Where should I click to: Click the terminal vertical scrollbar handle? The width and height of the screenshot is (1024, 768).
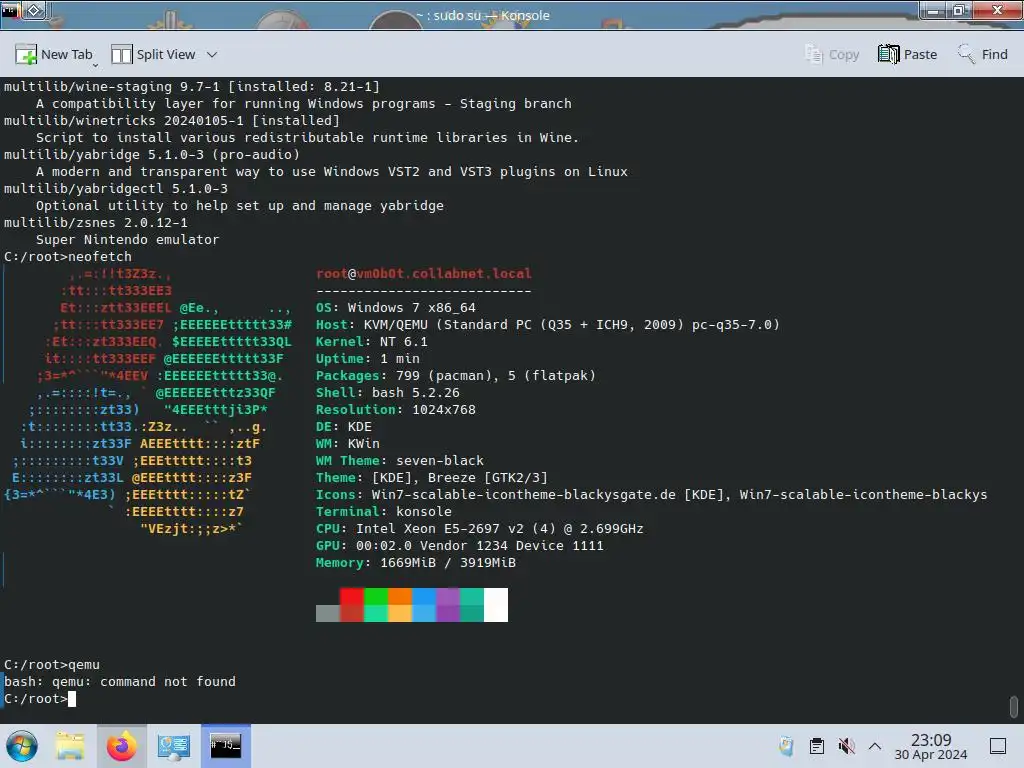1013,706
